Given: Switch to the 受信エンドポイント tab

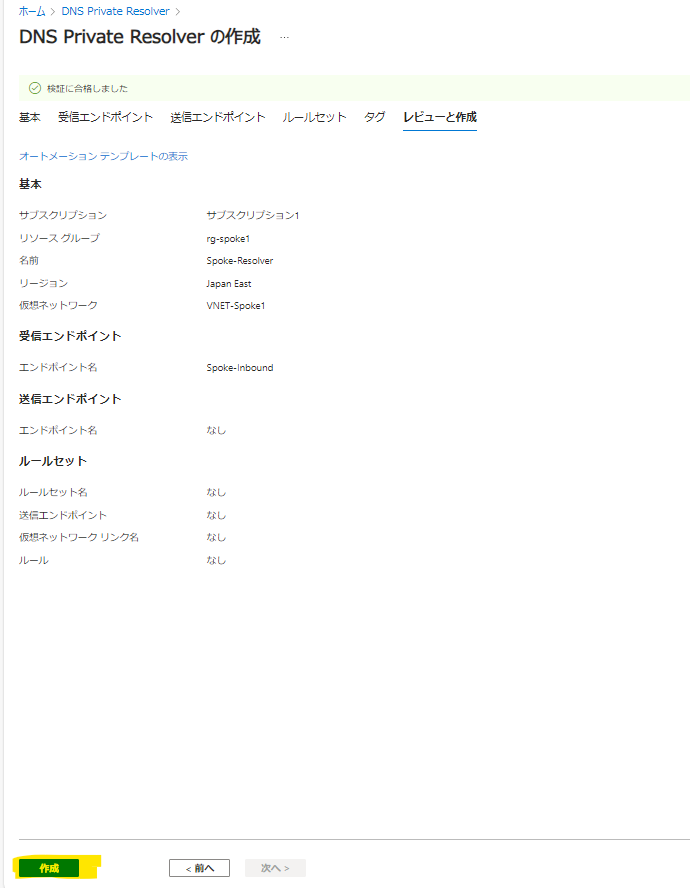Looking at the screenshot, I should tap(105, 117).
